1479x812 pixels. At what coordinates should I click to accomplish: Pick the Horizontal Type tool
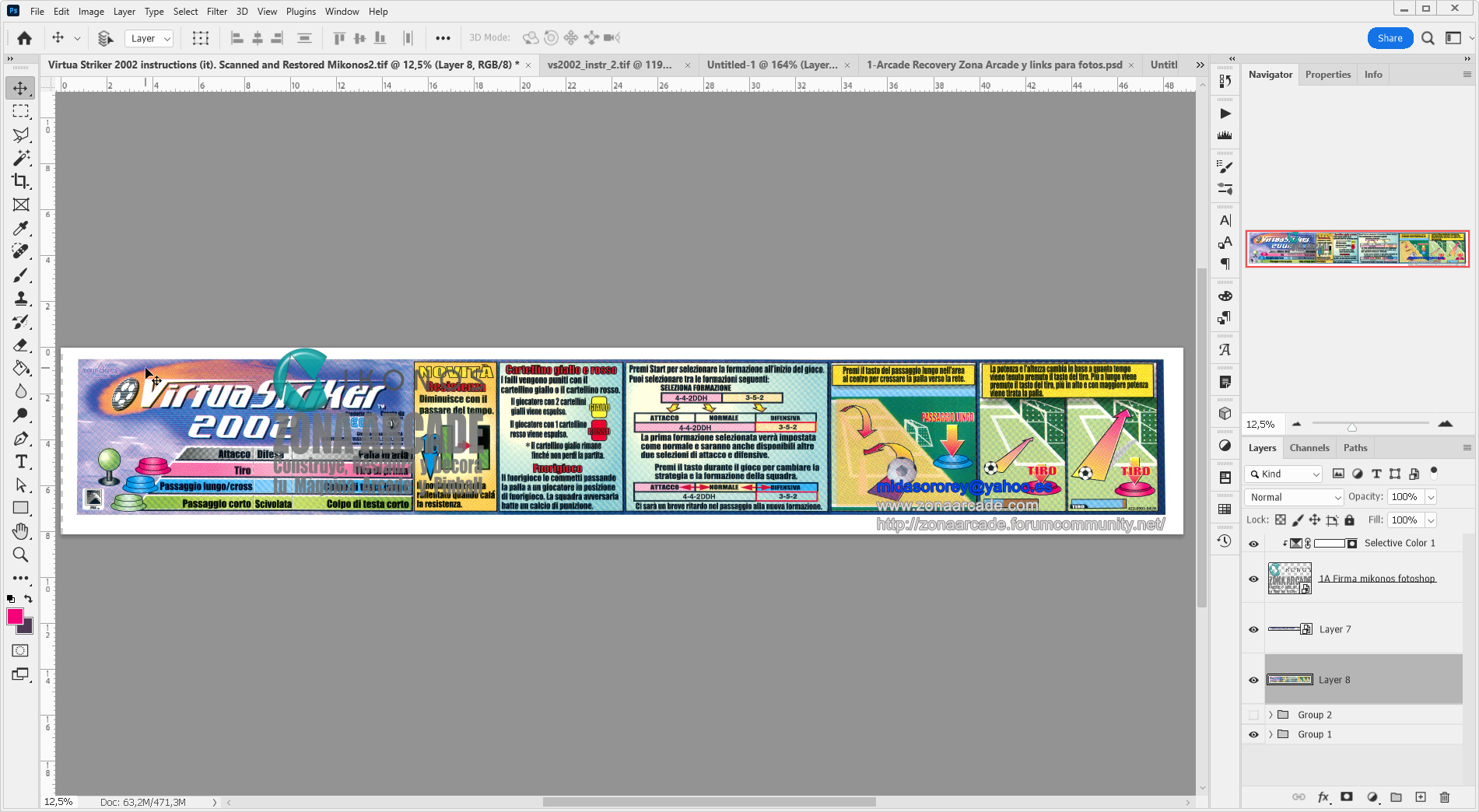point(21,462)
